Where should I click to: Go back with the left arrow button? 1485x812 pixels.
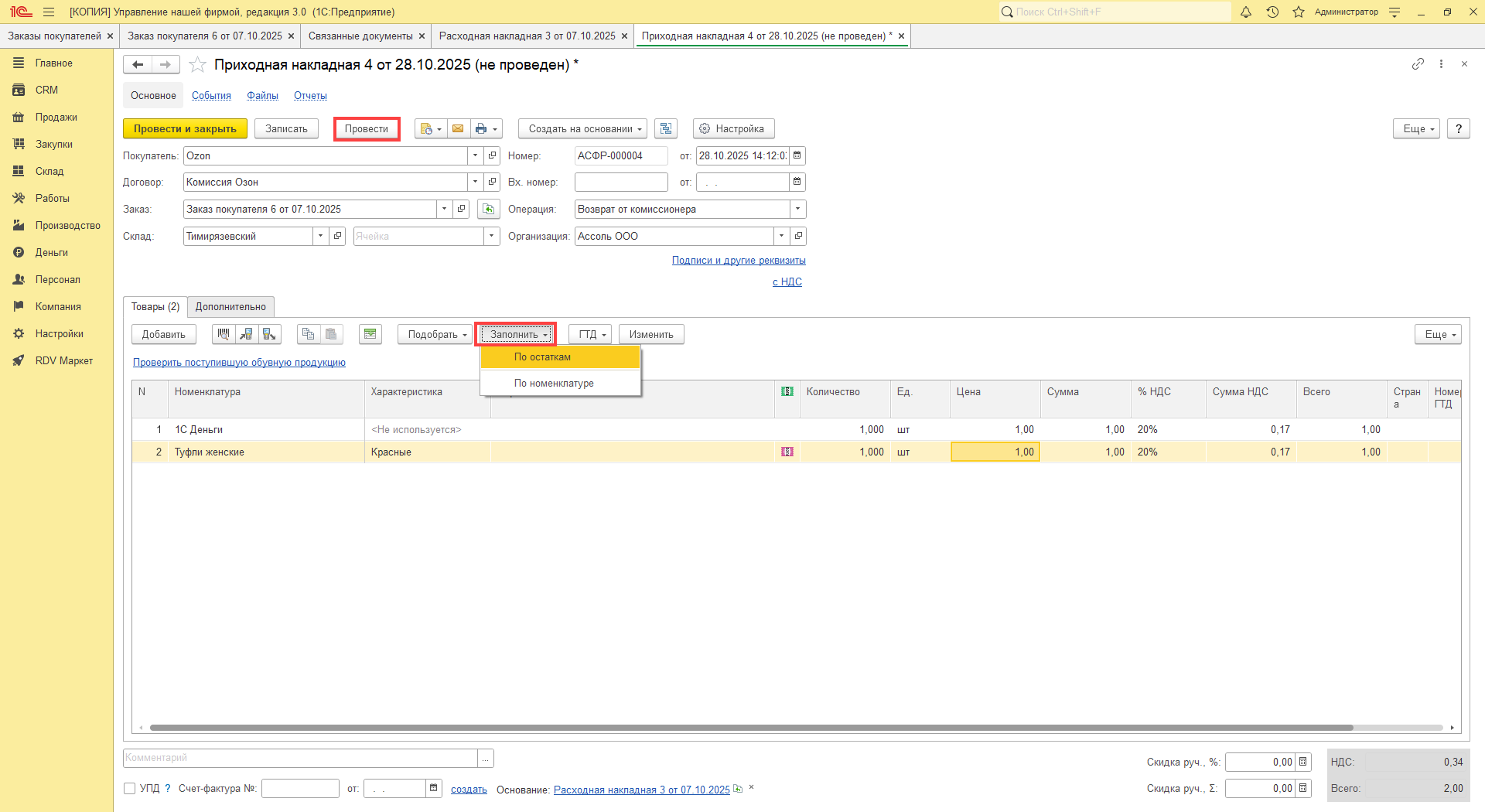[x=138, y=64]
